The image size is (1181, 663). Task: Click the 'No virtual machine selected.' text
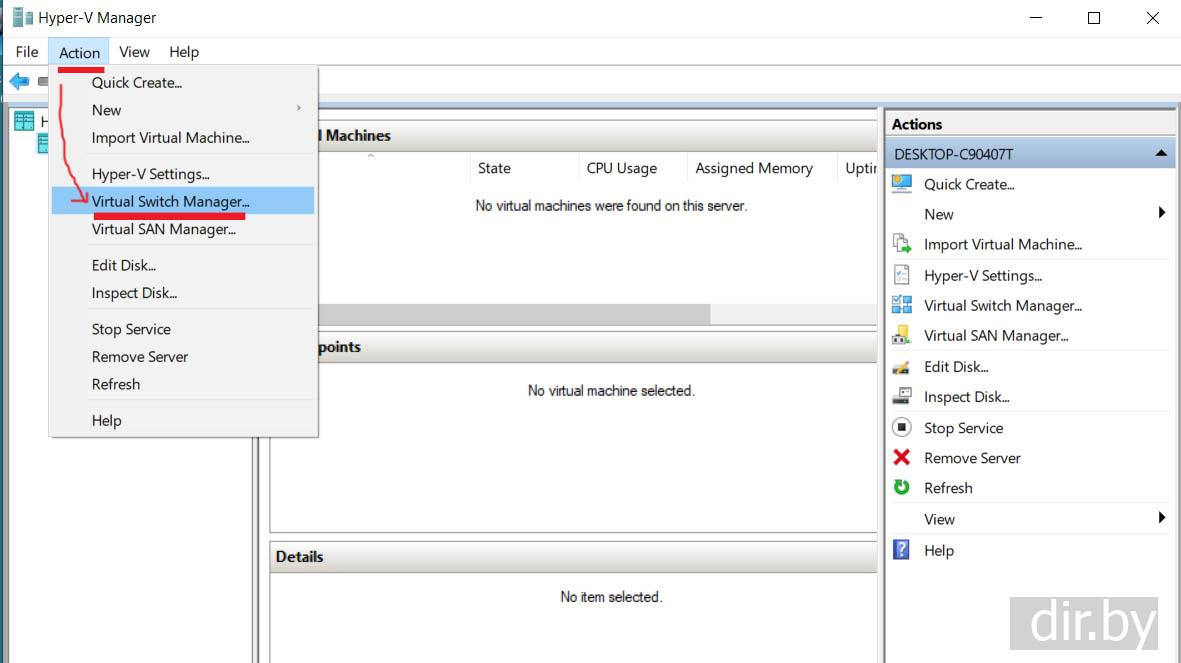click(611, 390)
